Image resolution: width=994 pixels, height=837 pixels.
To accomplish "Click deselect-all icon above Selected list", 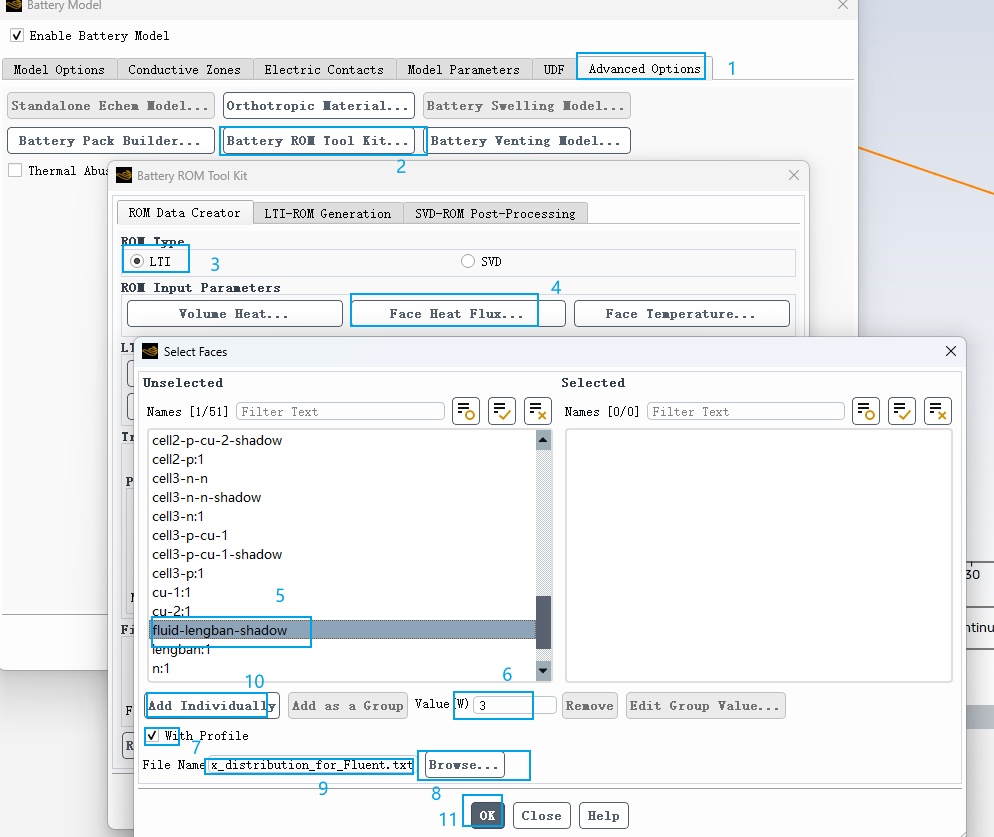I will tap(937, 411).
